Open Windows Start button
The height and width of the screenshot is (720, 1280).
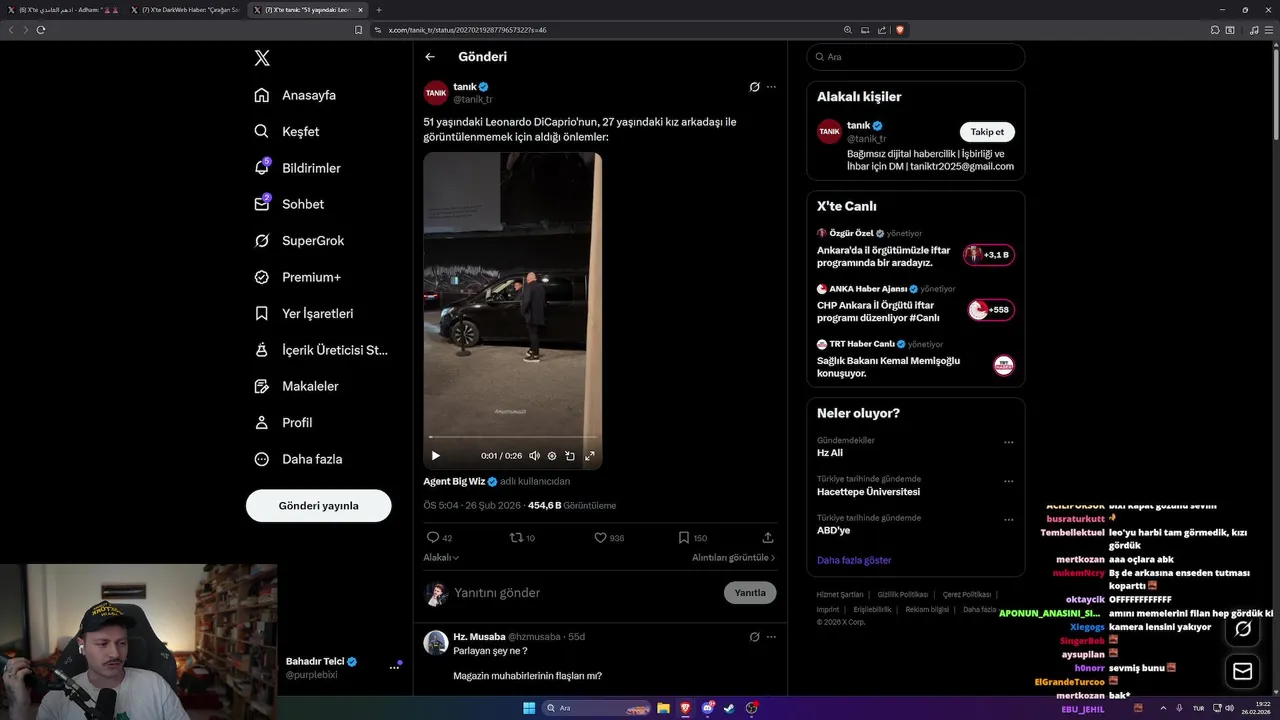pos(529,708)
